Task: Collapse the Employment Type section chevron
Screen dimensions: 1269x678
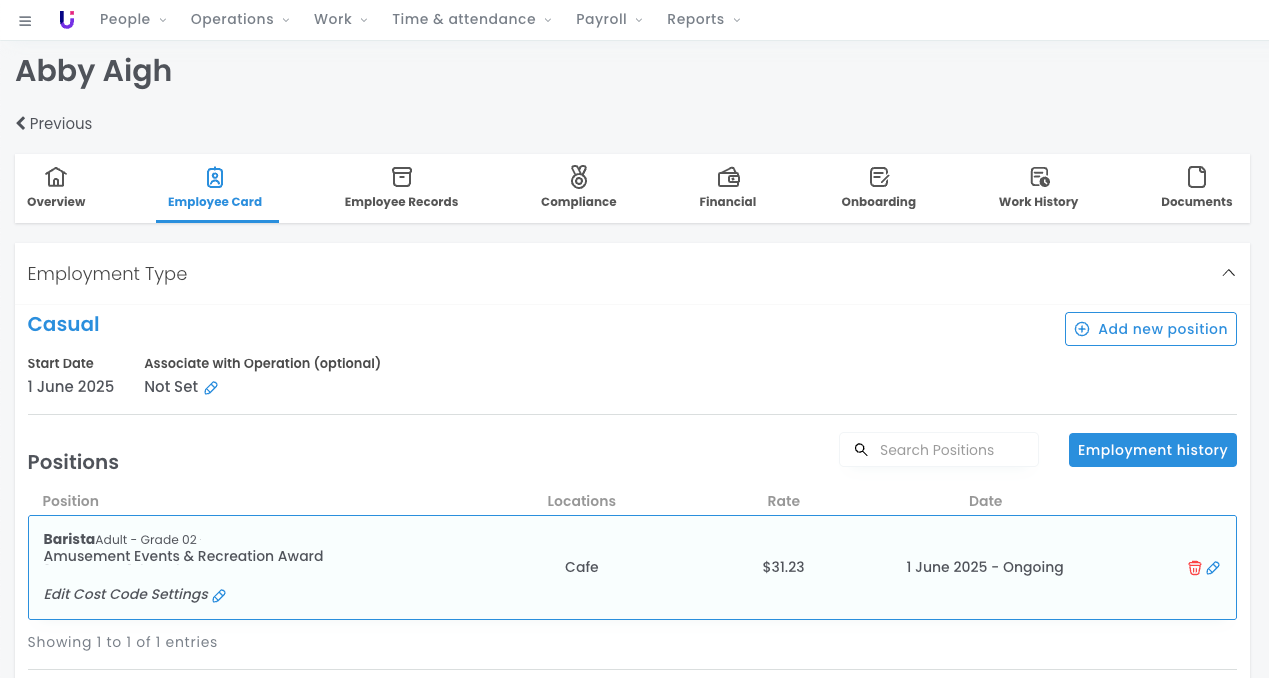Action: [1228, 273]
